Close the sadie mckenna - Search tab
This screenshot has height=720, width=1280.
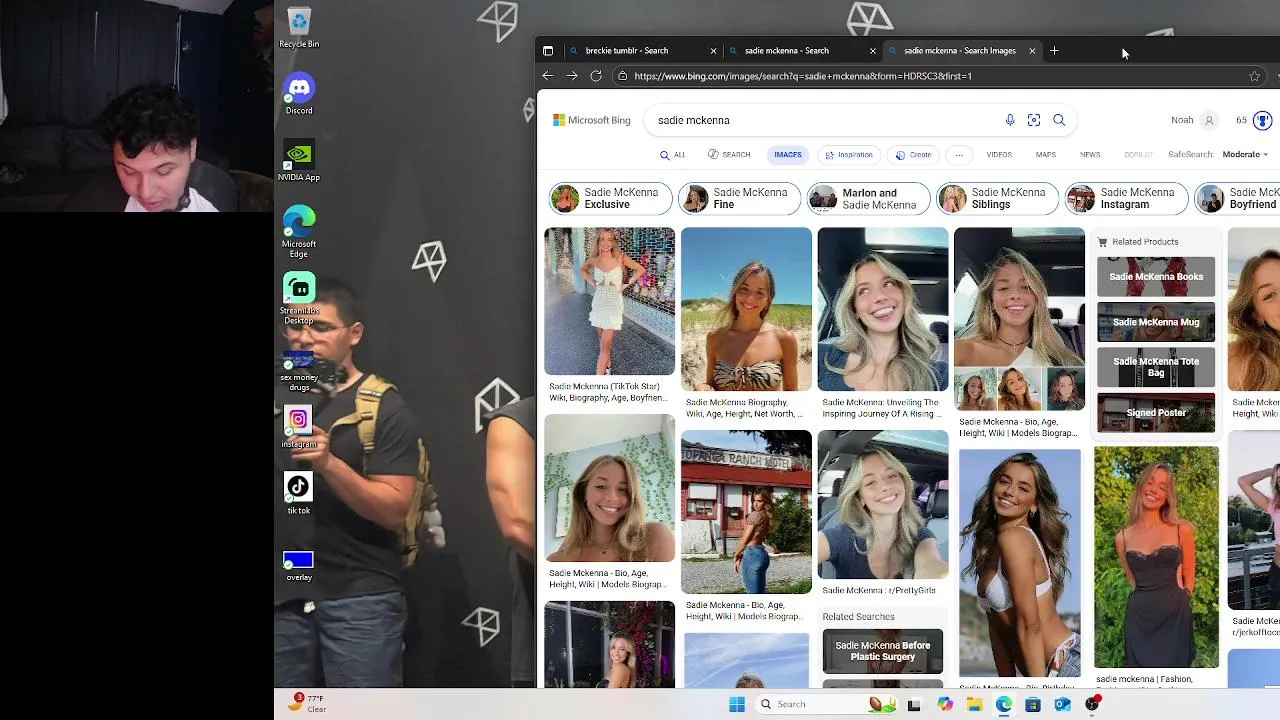coord(873,51)
